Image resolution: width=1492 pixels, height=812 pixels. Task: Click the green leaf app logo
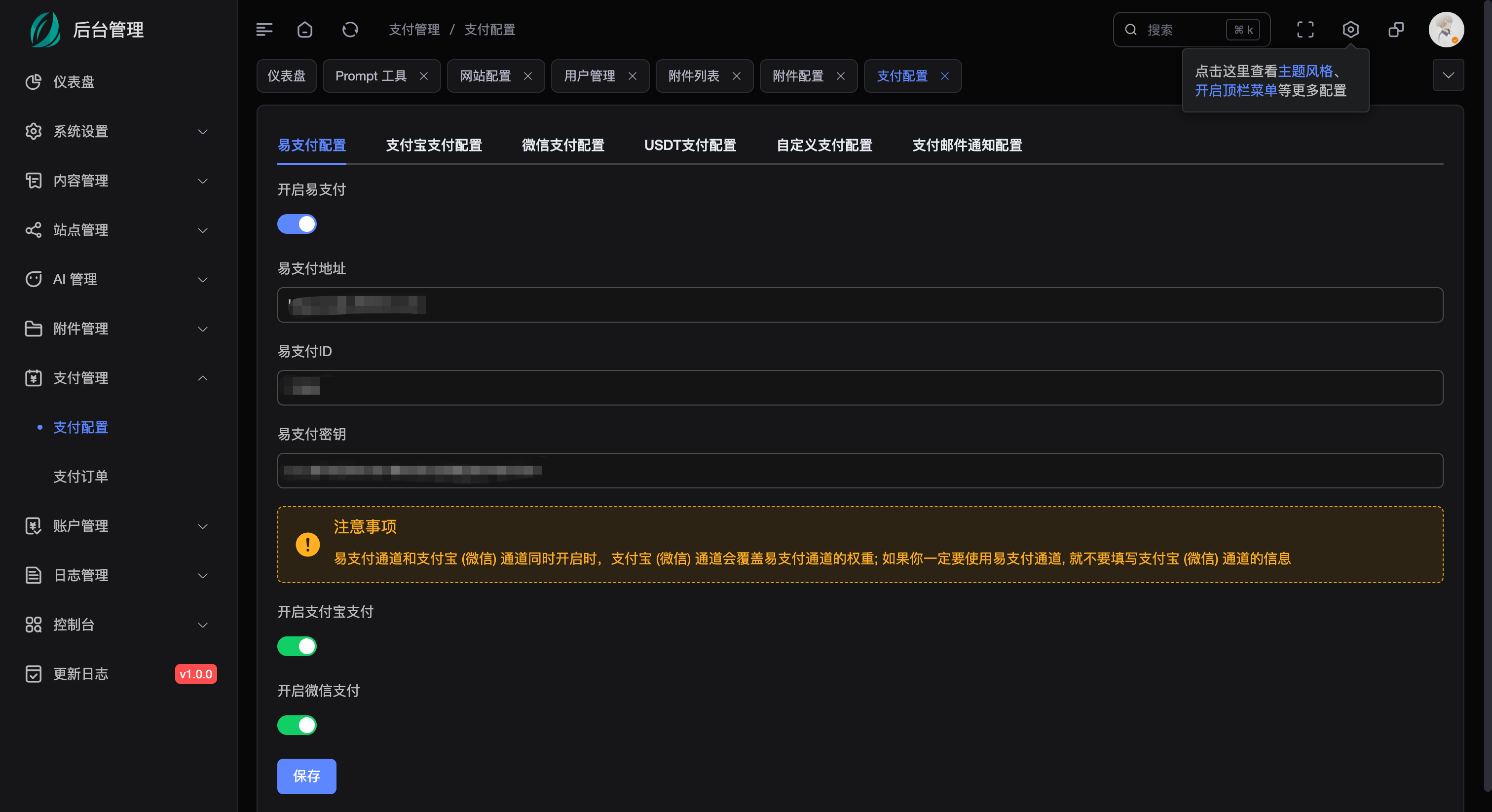[45, 30]
